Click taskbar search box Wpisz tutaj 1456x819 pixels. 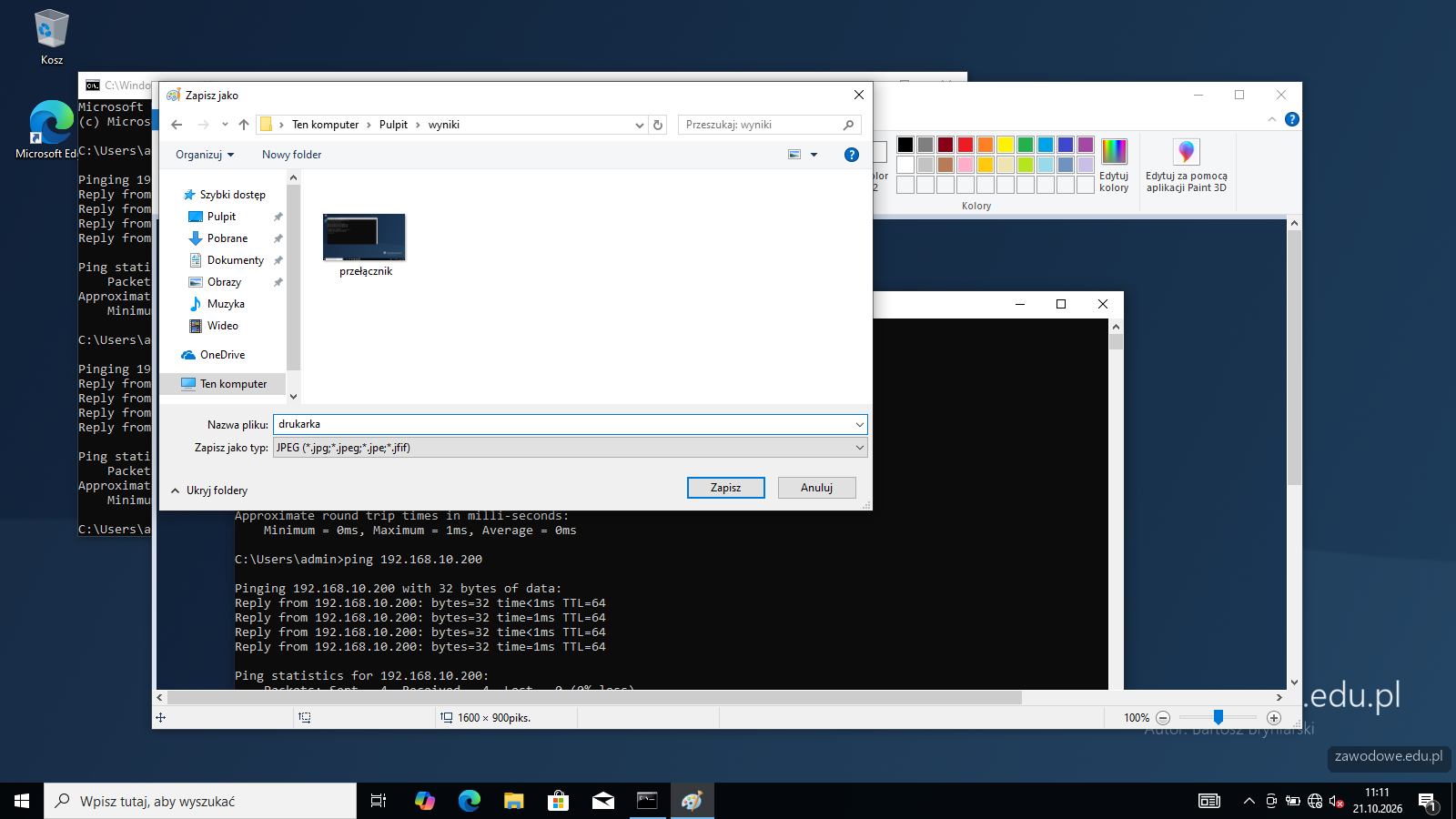[200, 801]
